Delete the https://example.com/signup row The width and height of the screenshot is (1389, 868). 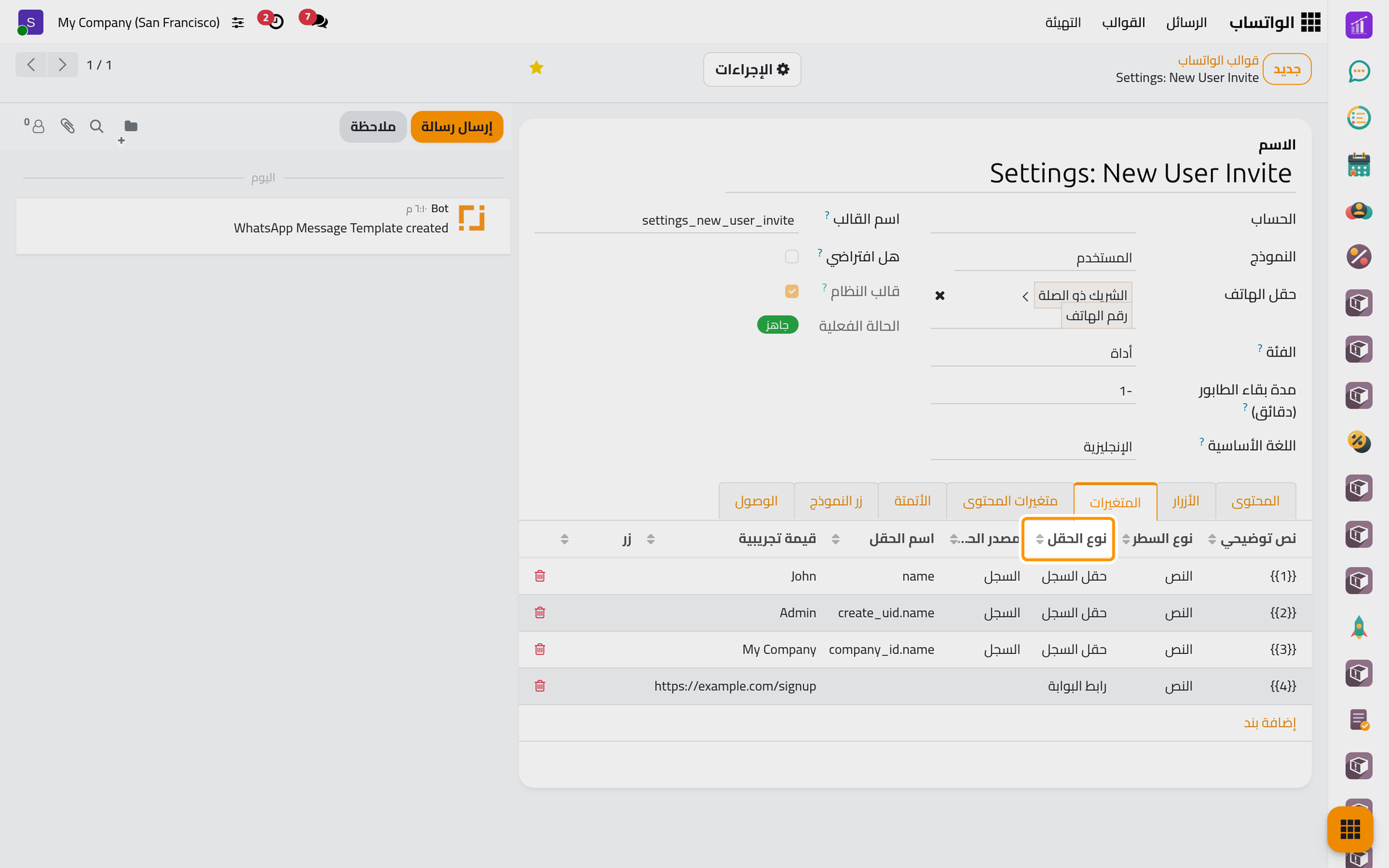pyautogui.click(x=540, y=686)
